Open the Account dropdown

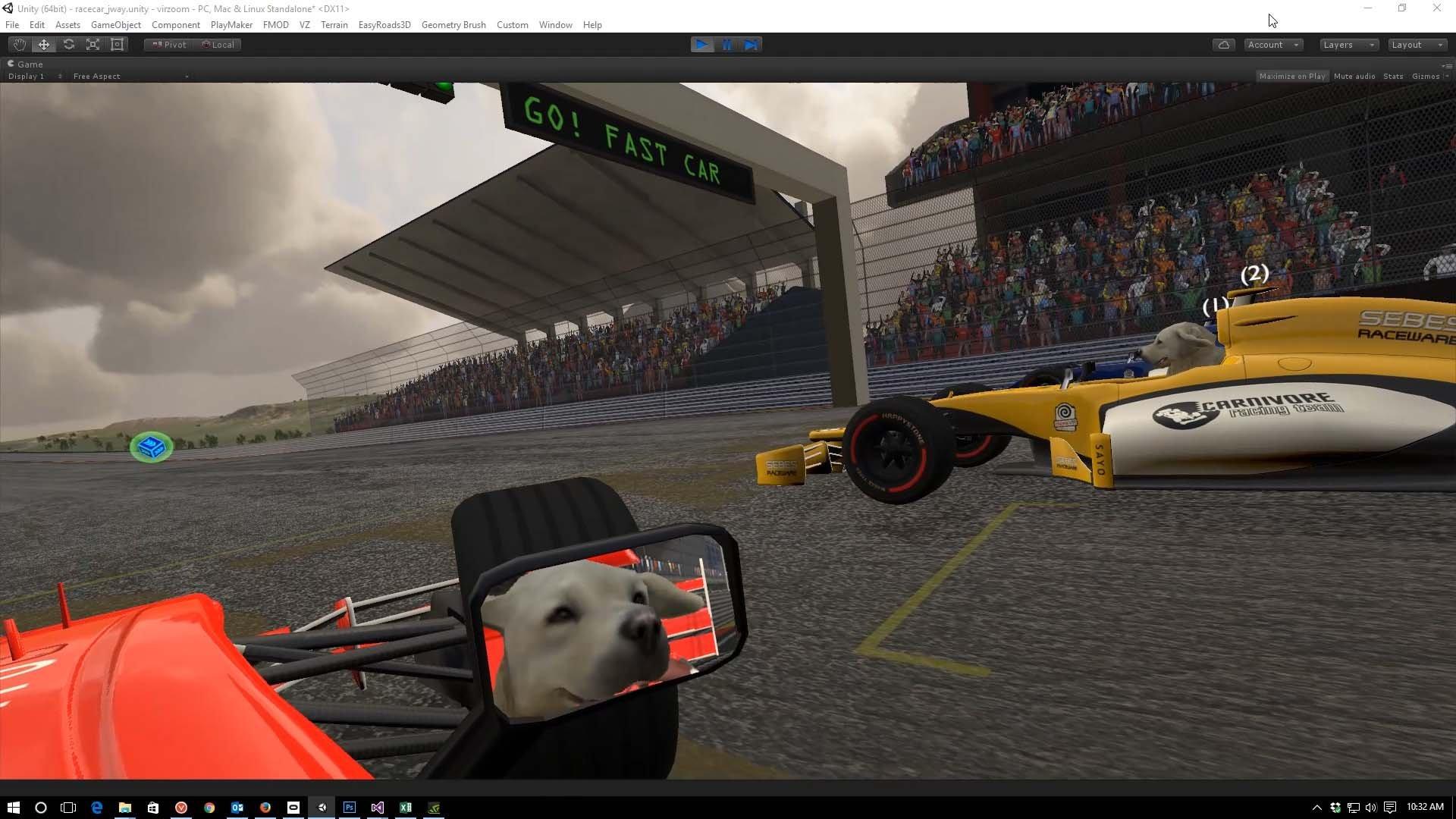(x=1273, y=45)
